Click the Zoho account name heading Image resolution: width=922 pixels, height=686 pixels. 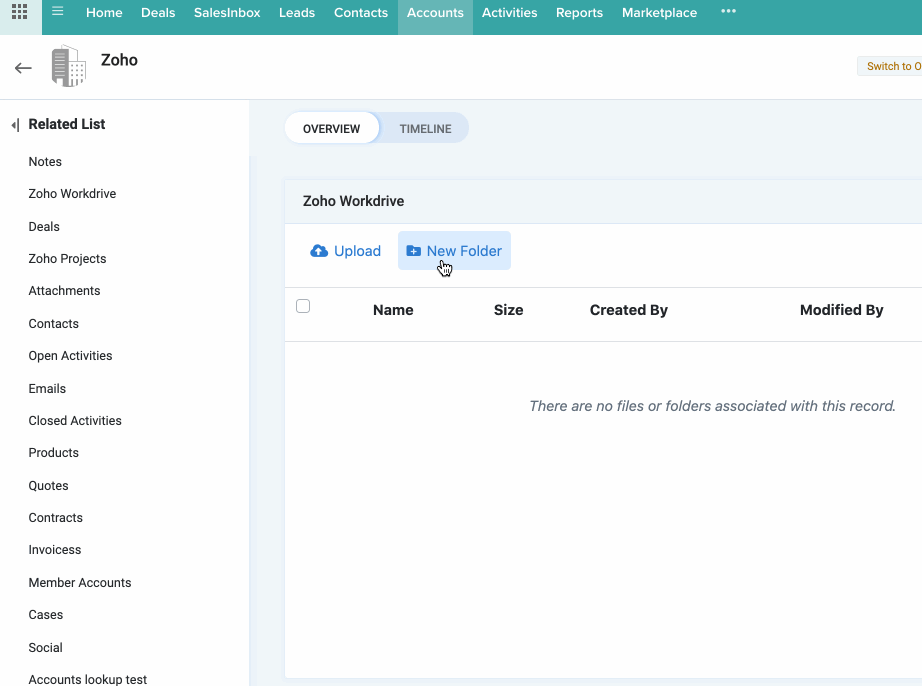119,60
